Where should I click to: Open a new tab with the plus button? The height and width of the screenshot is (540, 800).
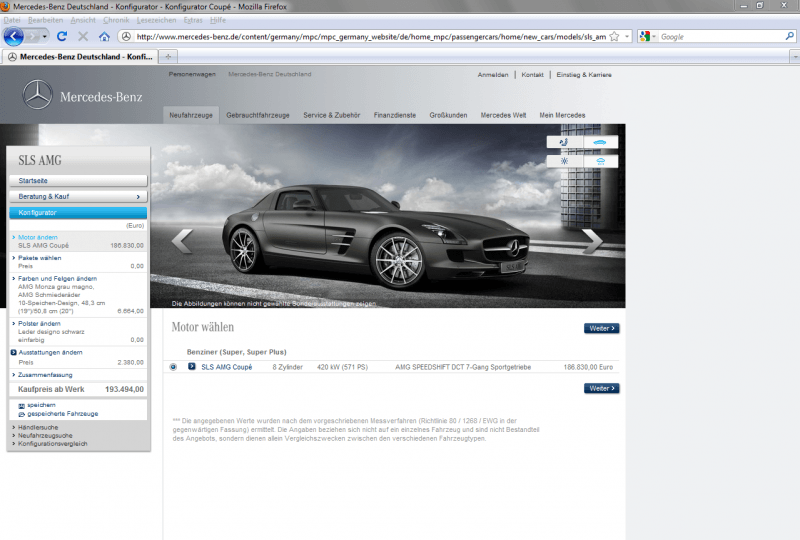168,57
